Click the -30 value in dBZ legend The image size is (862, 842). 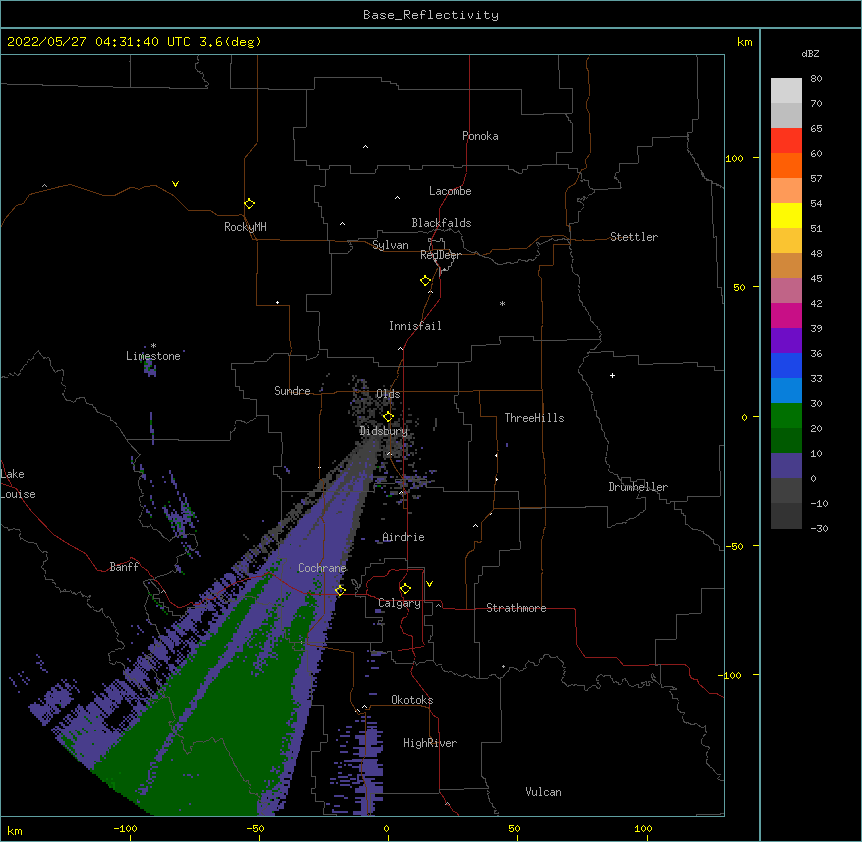[x=819, y=528]
